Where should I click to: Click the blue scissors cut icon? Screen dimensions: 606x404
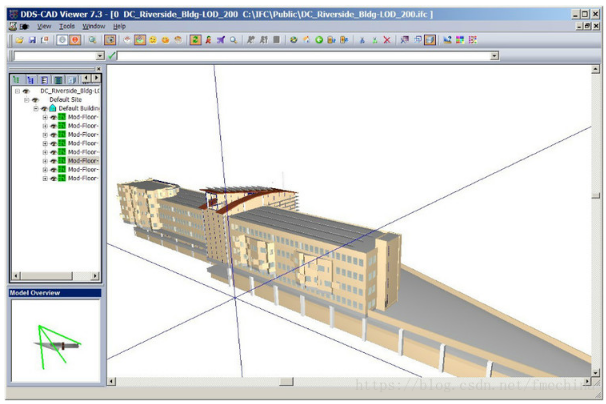362,40
